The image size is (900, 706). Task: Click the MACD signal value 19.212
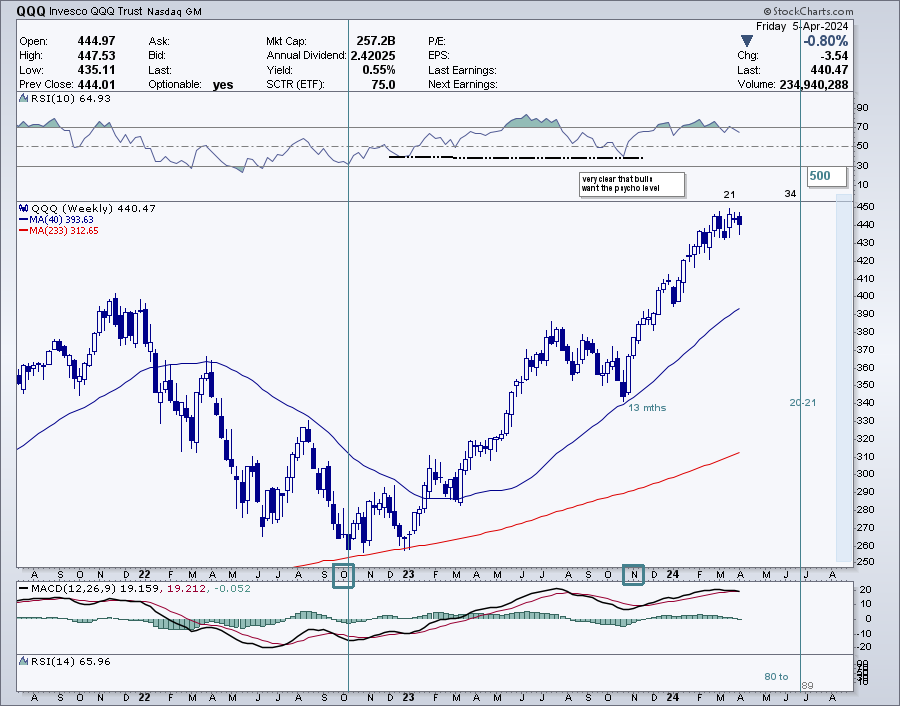[186, 588]
